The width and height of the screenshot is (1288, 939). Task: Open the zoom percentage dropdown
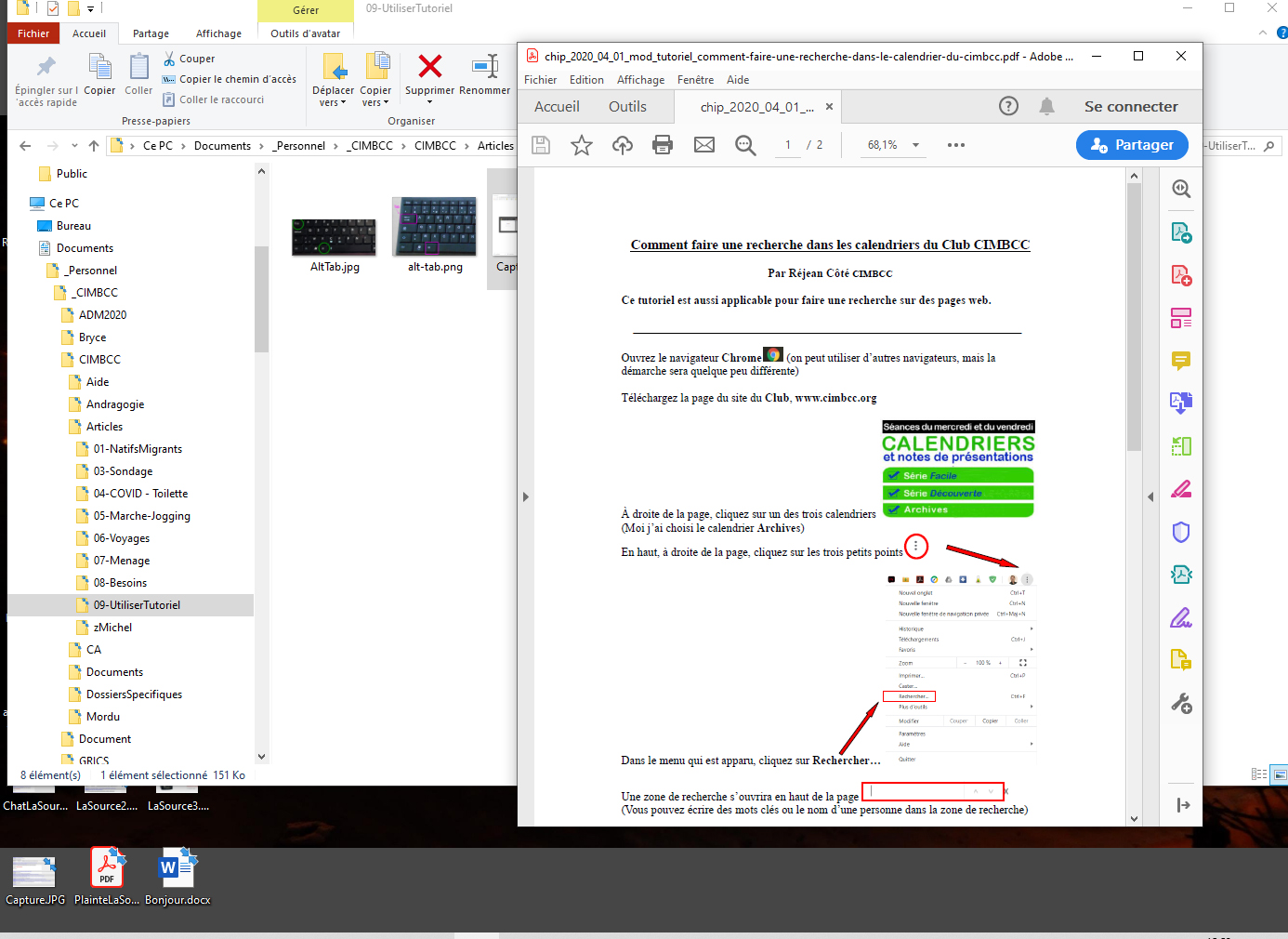[x=915, y=145]
